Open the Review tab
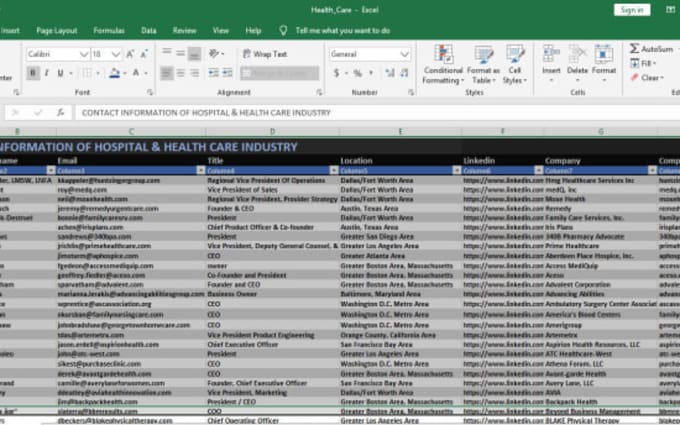 pyautogui.click(x=184, y=31)
